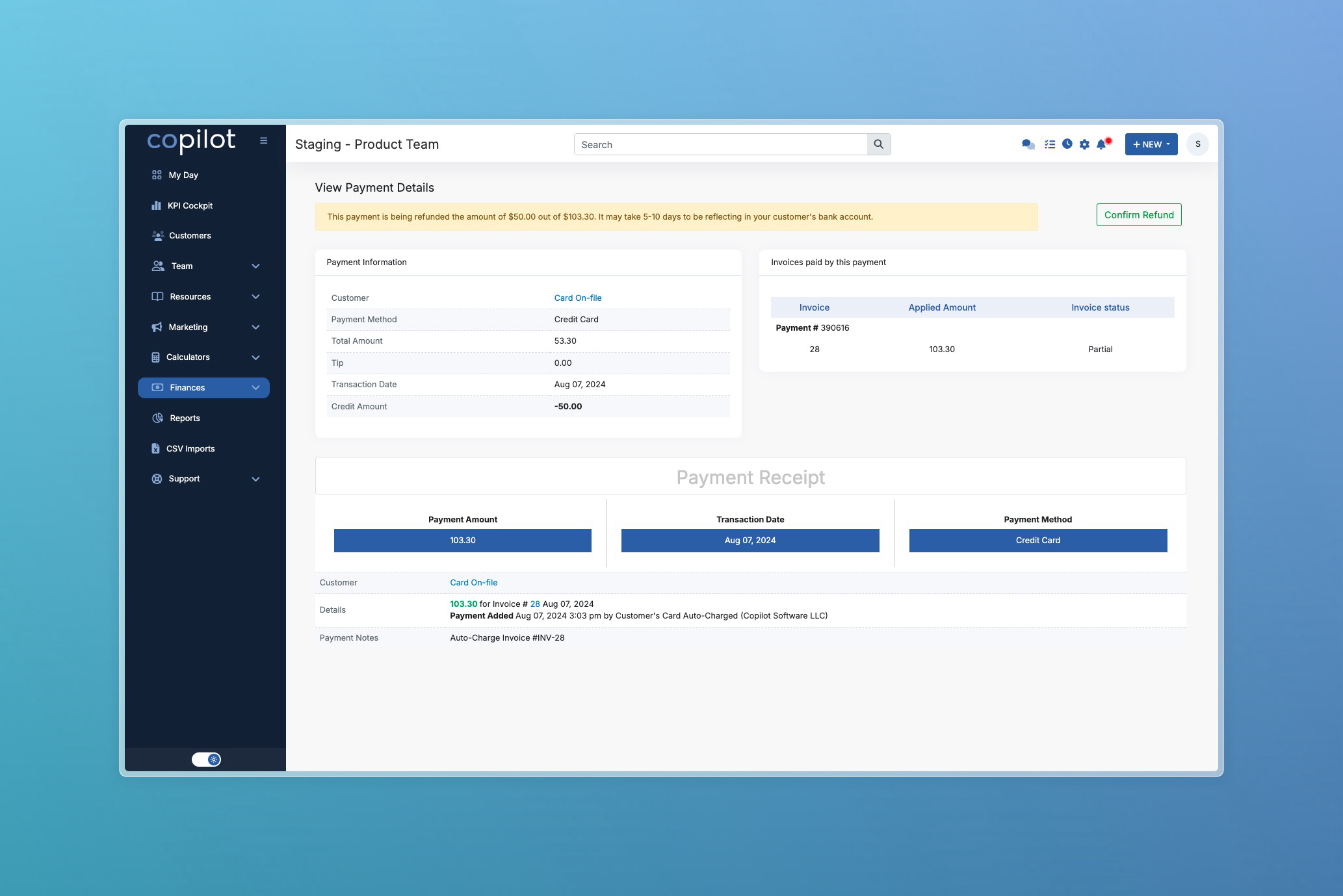
Task: Click the Marketing megaphone icon
Action: click(x=157, y=327)
